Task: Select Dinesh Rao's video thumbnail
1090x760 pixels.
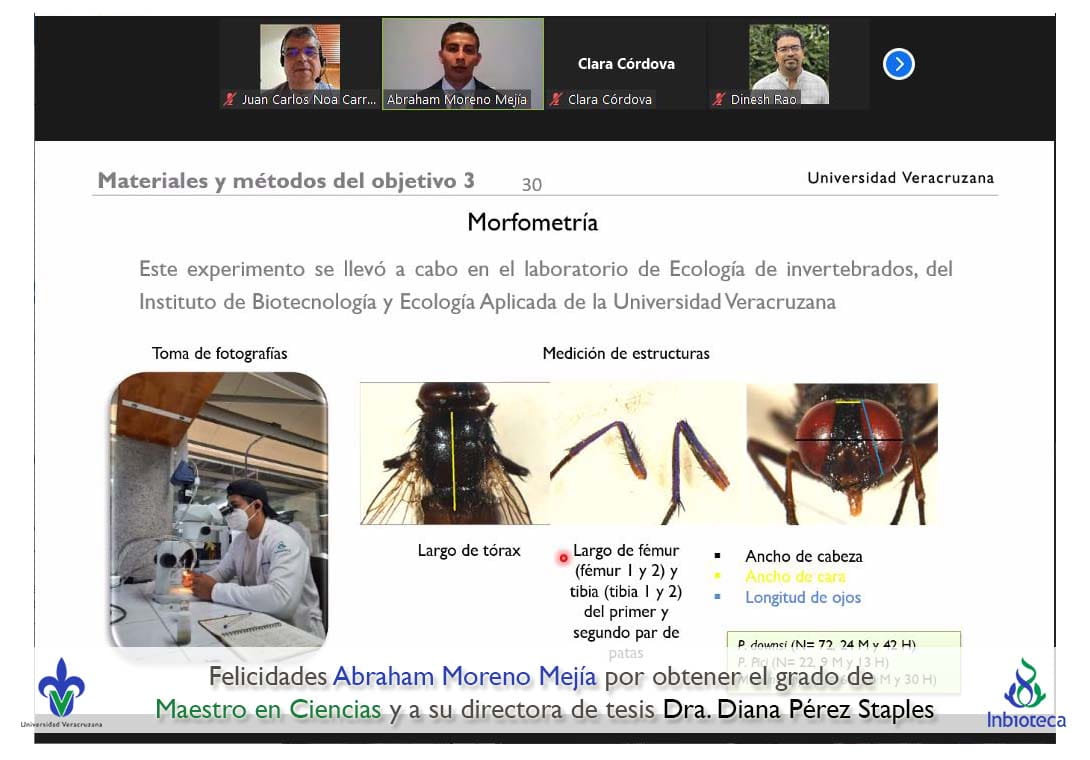Action: click(789, 58)
